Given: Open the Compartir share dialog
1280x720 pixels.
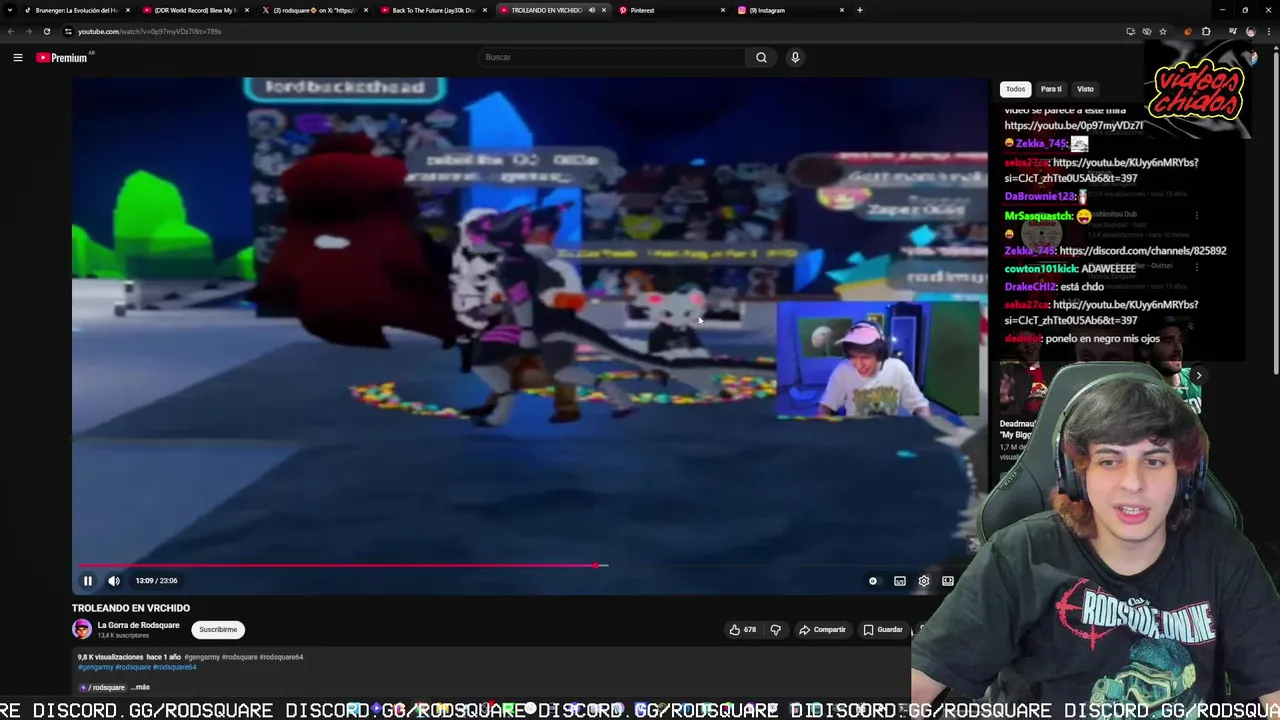Looking at the screenshot, I should click(822, 630).
